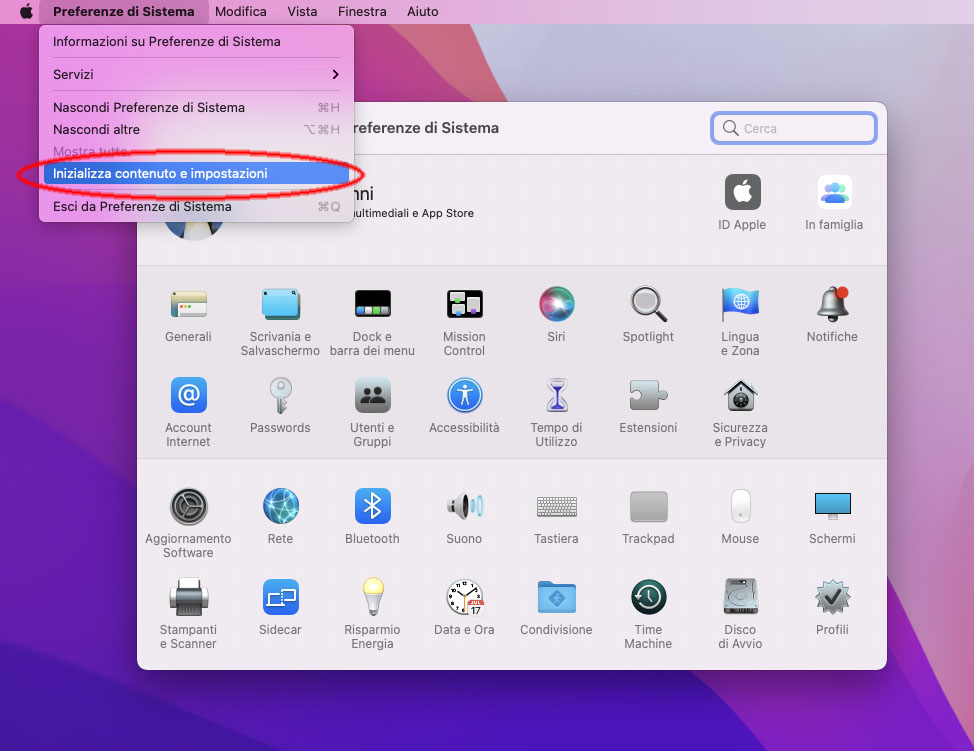974x751 pixels.
Task: Open Lingua e Zona settings
Action: click(740, 304)
